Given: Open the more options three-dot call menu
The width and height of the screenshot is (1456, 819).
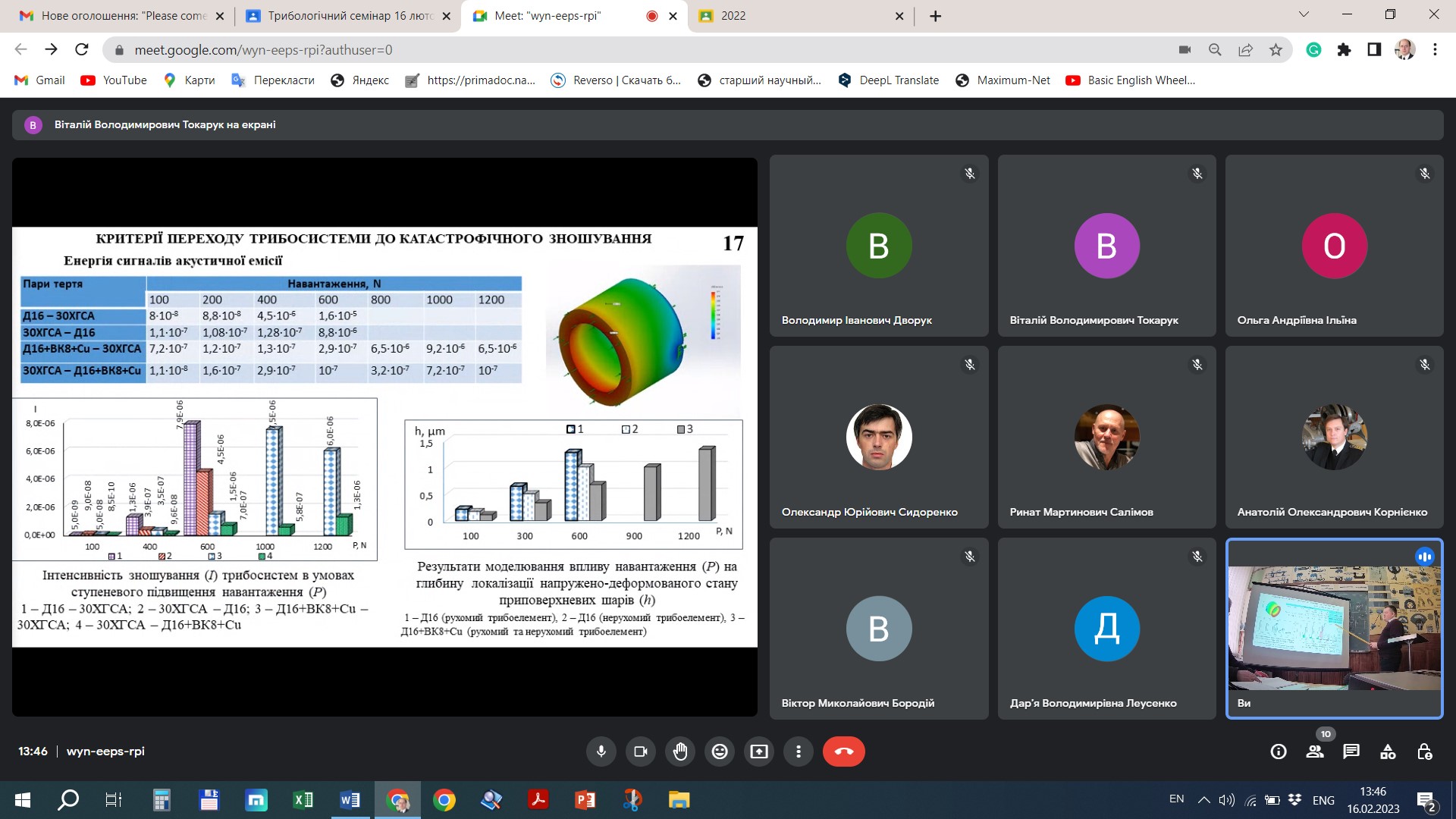Looking at the screenshot, I should coord(799,752).
